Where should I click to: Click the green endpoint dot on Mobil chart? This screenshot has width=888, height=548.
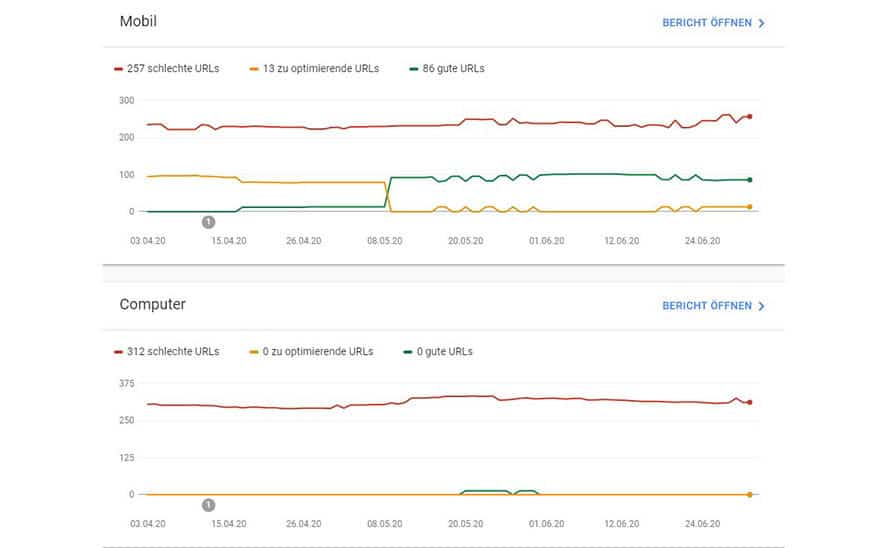coord(750,180)
